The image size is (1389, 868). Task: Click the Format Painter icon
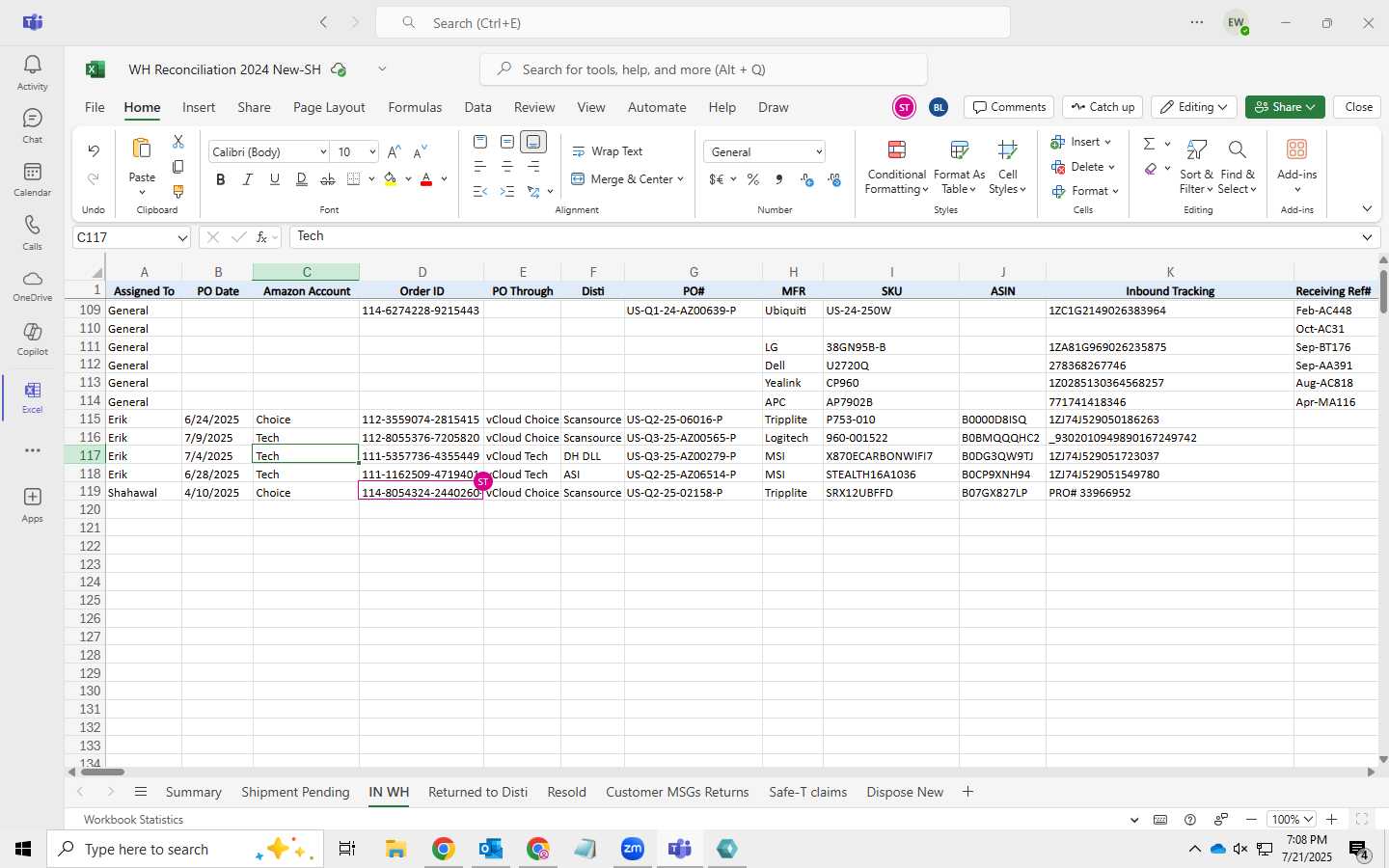pyautogui.click(x=177, y=192)
